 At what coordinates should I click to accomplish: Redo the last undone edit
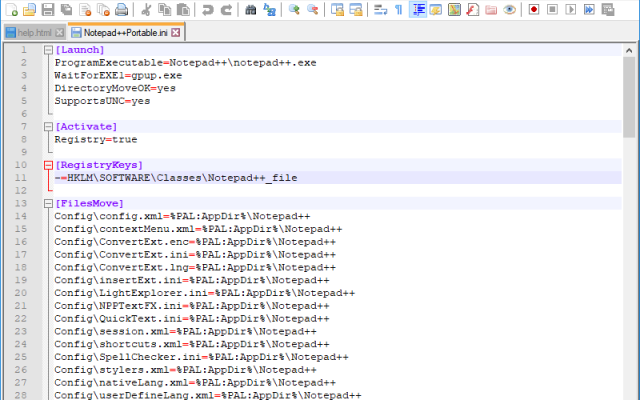pyautogui.click(x=226, y=9)
